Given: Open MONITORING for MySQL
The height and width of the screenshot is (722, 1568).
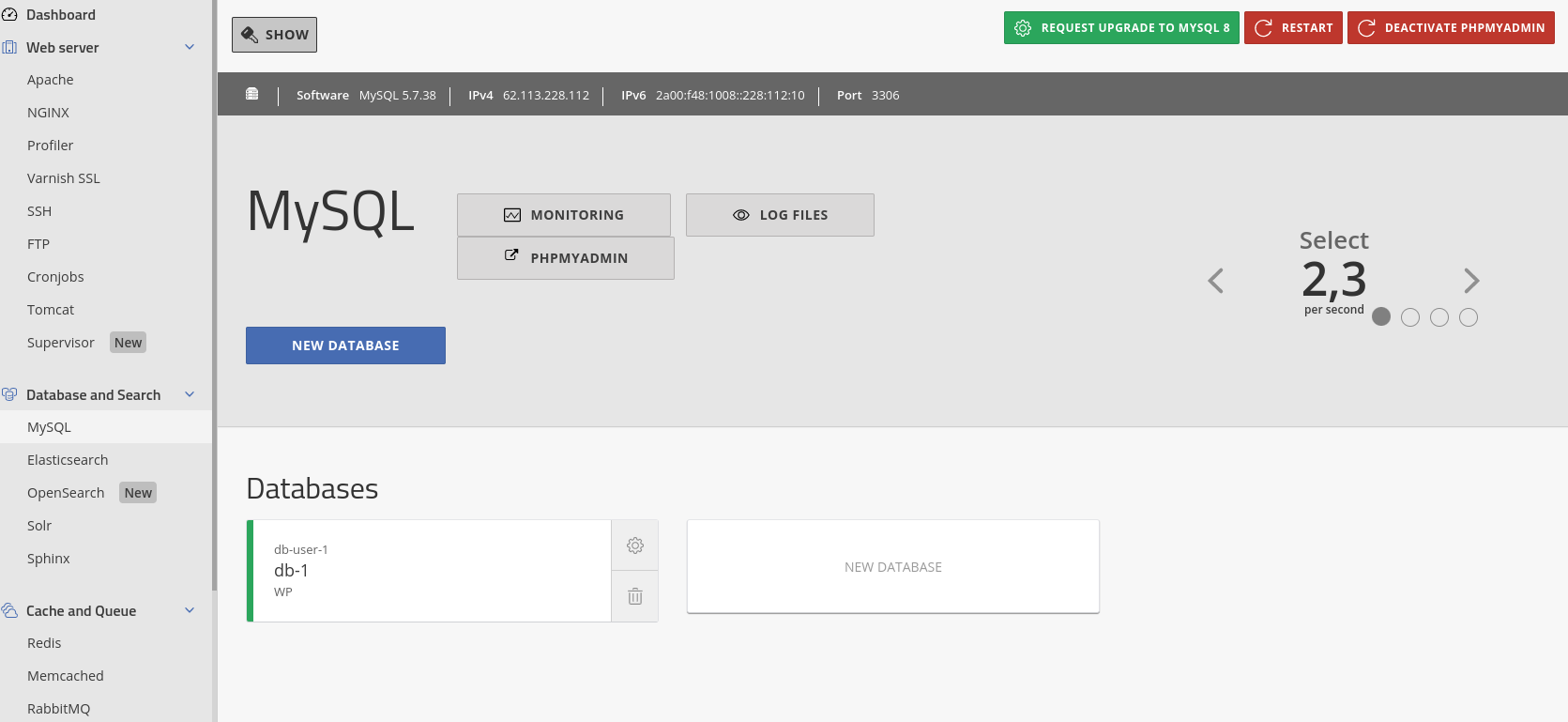Looking at the screenshot, I should point(564,215).
